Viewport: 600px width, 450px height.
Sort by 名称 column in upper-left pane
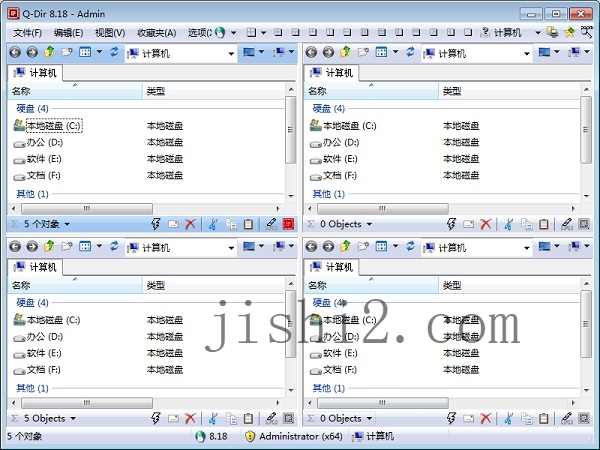75,91
